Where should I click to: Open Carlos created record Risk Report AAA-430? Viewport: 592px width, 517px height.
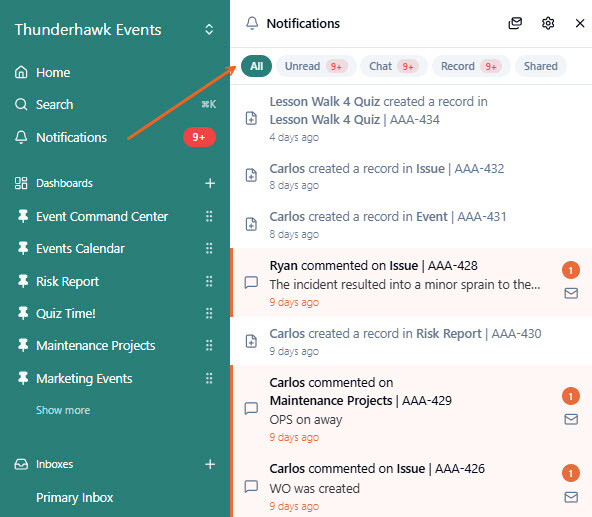411,341
